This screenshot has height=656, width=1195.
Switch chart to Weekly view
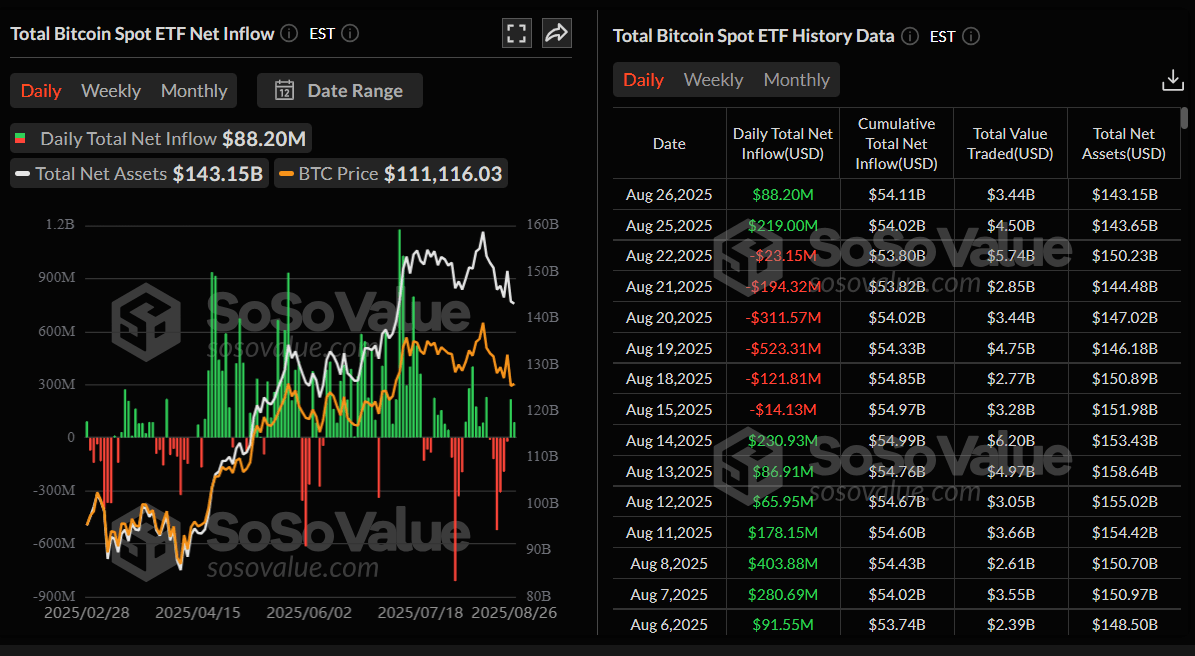pos(110,91)
